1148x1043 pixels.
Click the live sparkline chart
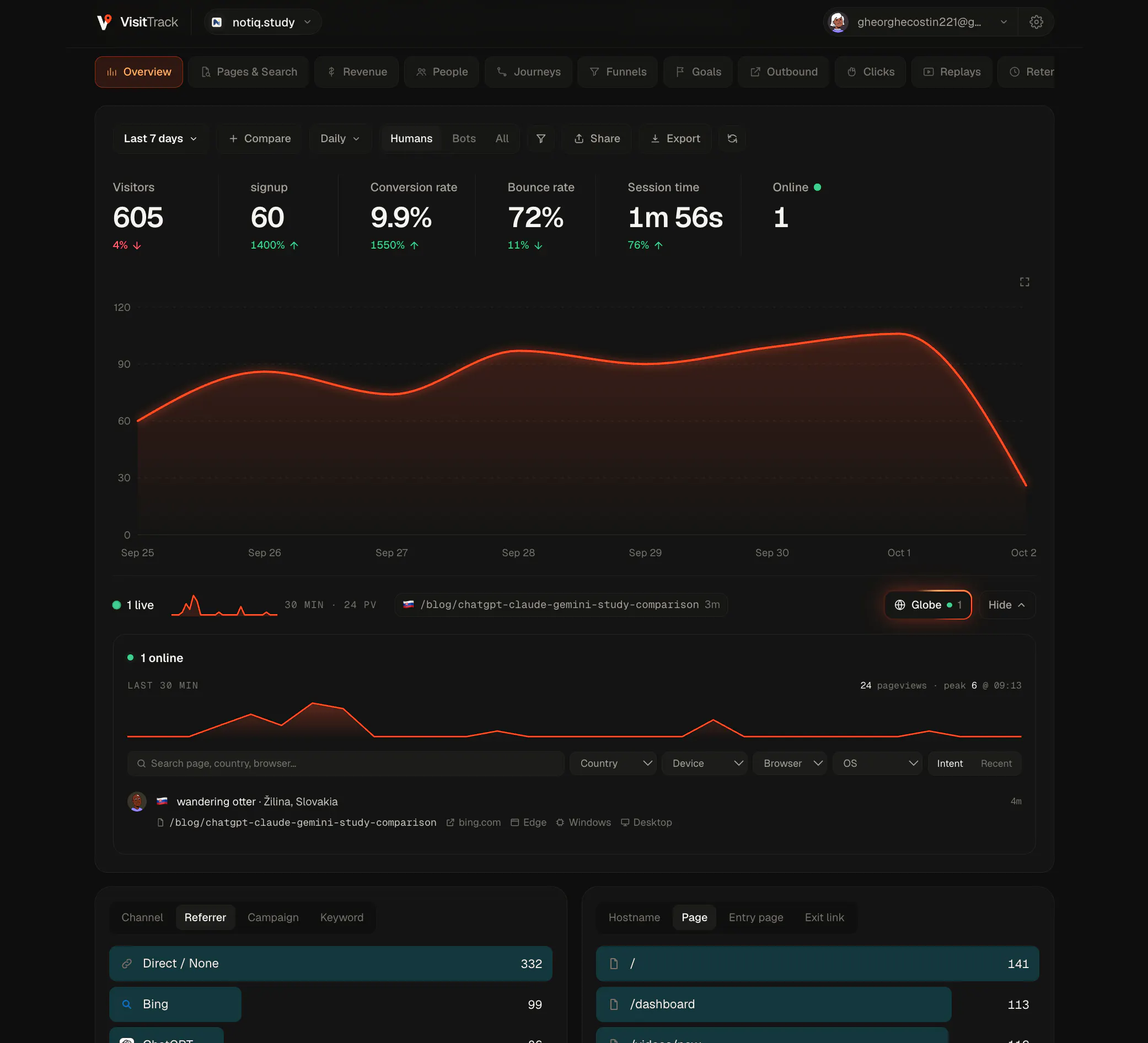coord(224,605)
